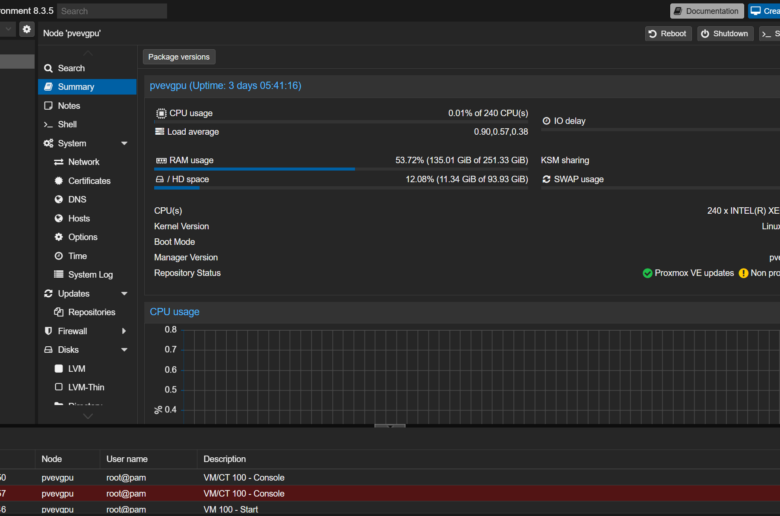Screen dimensions: 780x516
Task: Click the Firewall shield icon
Action: 48,331
